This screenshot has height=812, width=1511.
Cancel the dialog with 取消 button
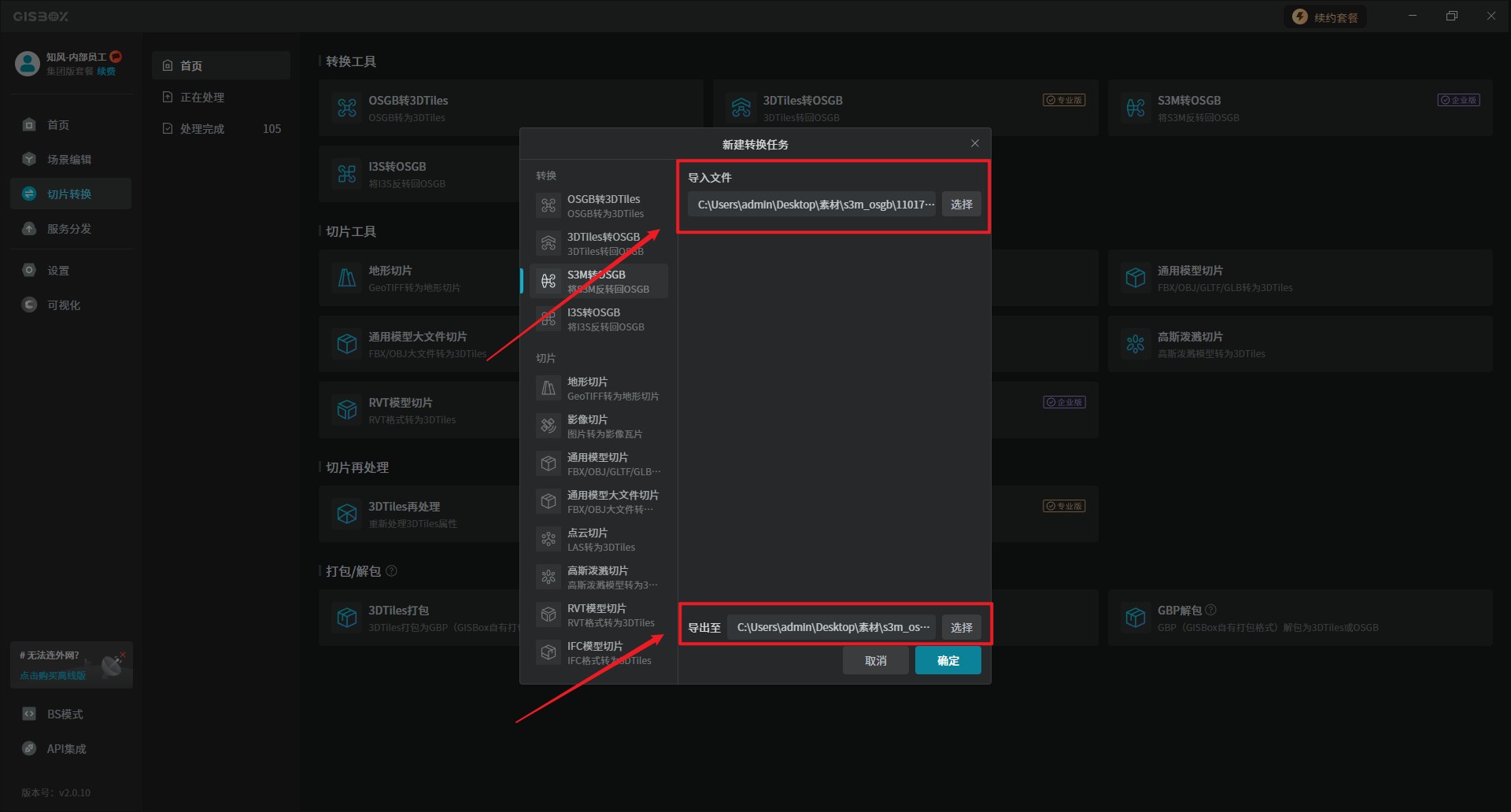[x=875, y=661]
